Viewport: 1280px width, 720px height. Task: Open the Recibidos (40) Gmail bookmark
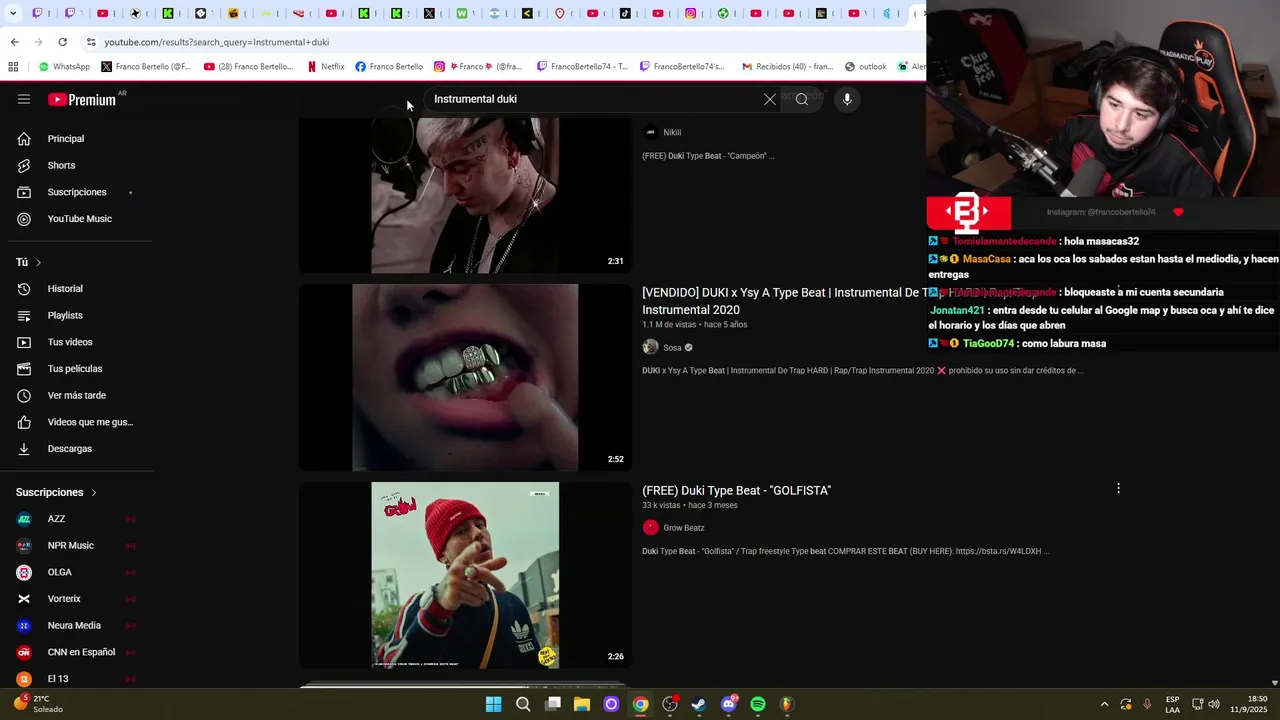click(x=787, y=67)
